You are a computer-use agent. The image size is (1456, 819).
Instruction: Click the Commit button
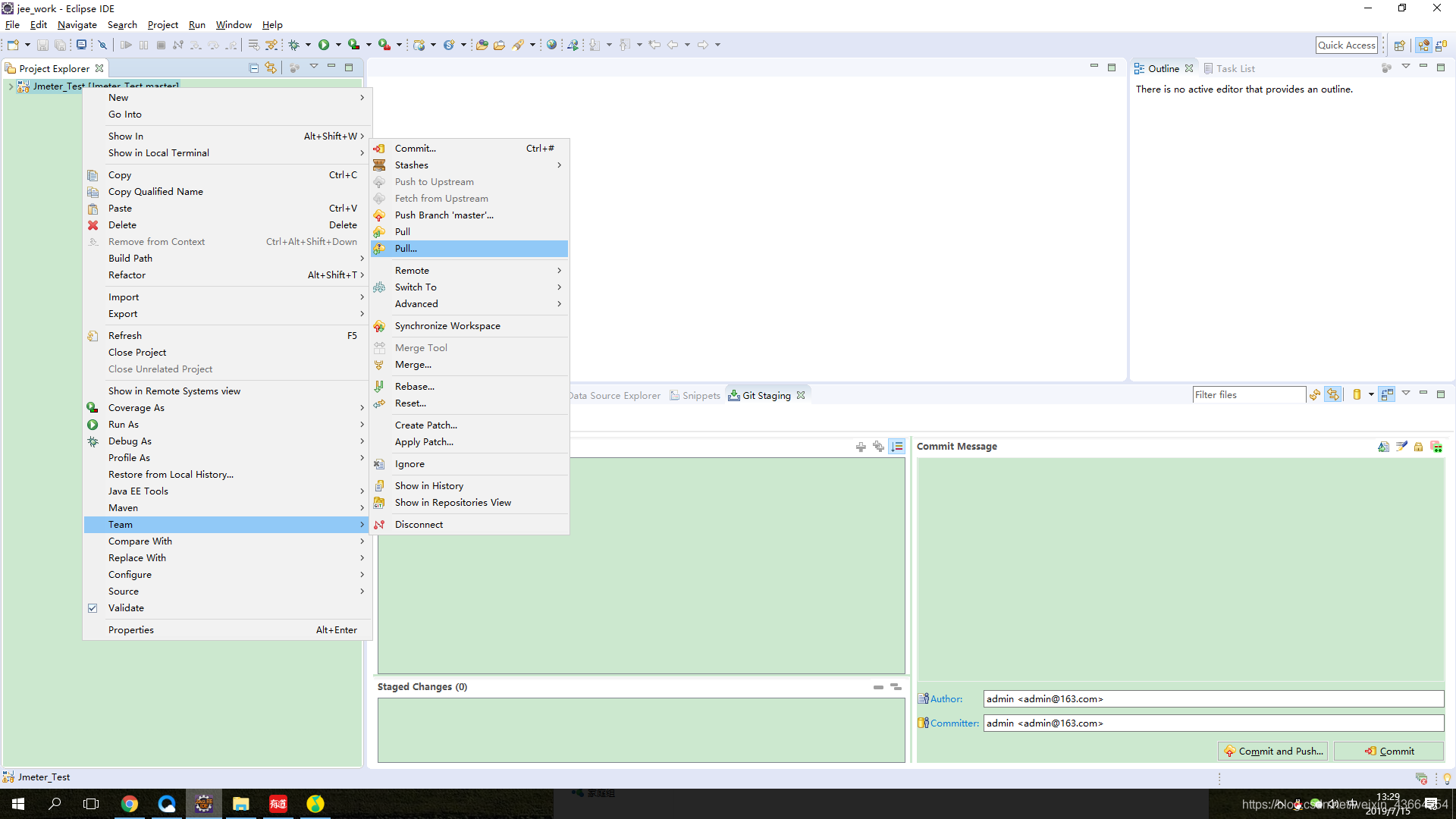[1389, 751]
